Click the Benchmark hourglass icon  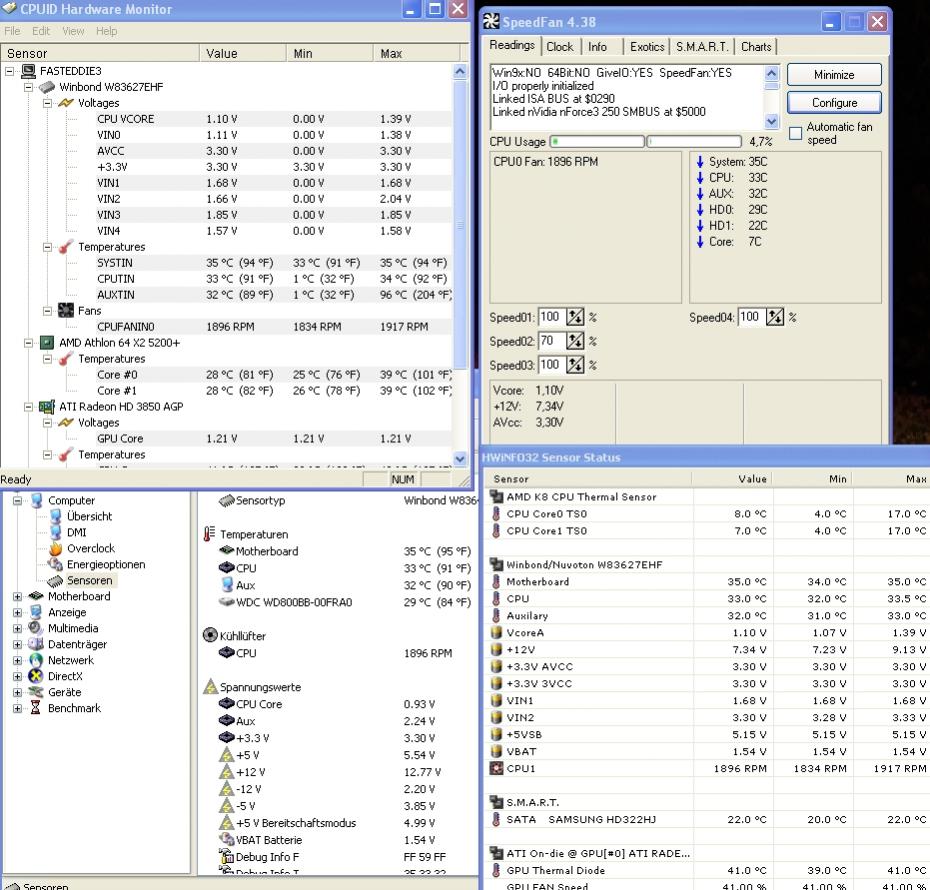point(36,707)
